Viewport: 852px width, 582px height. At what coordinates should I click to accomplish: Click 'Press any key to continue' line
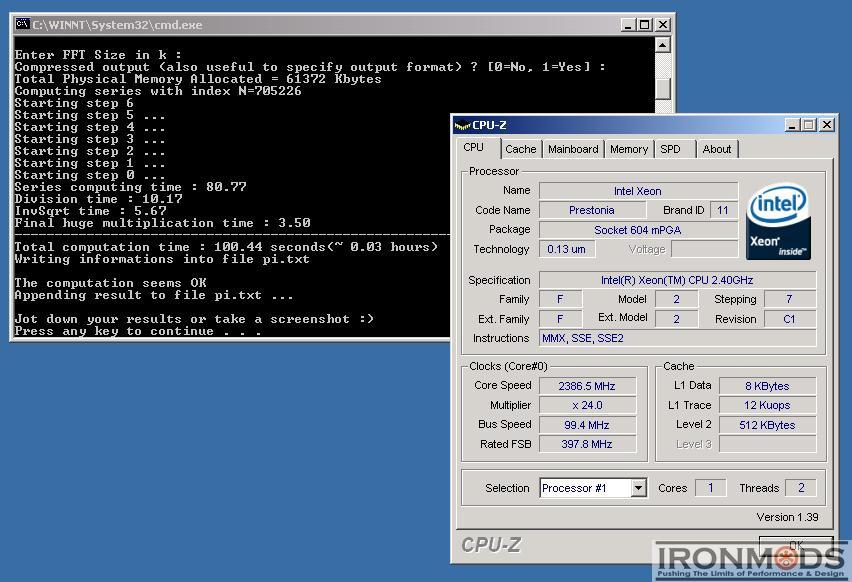pos(137,331)
